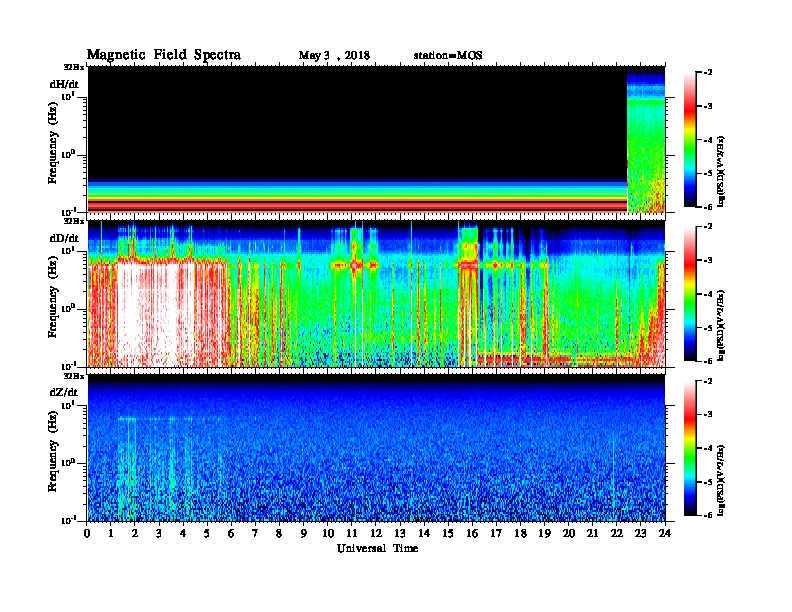Click the 'dD/dt' panel label

coord(64,238)
